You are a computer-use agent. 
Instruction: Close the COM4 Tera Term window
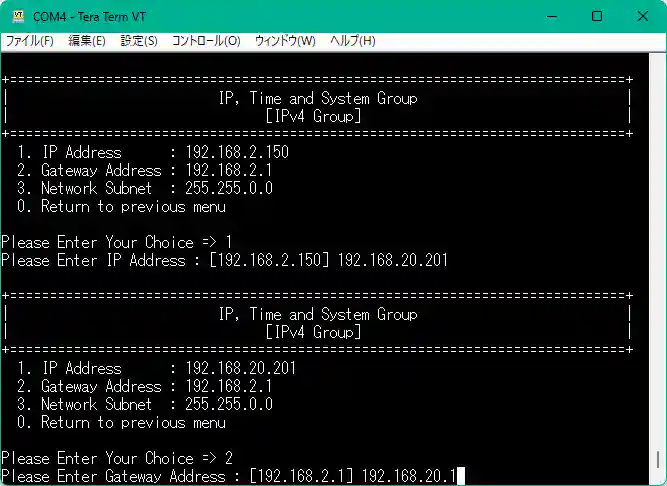pyautogui.click(x=642, y=16)
